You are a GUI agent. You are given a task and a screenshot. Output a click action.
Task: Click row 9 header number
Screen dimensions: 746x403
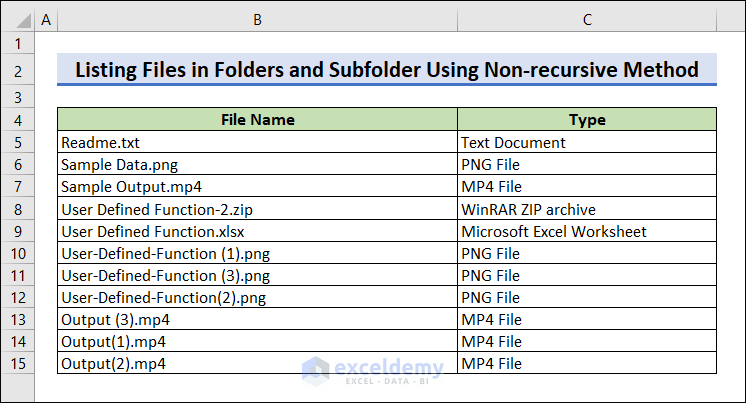tap(18, 231)
